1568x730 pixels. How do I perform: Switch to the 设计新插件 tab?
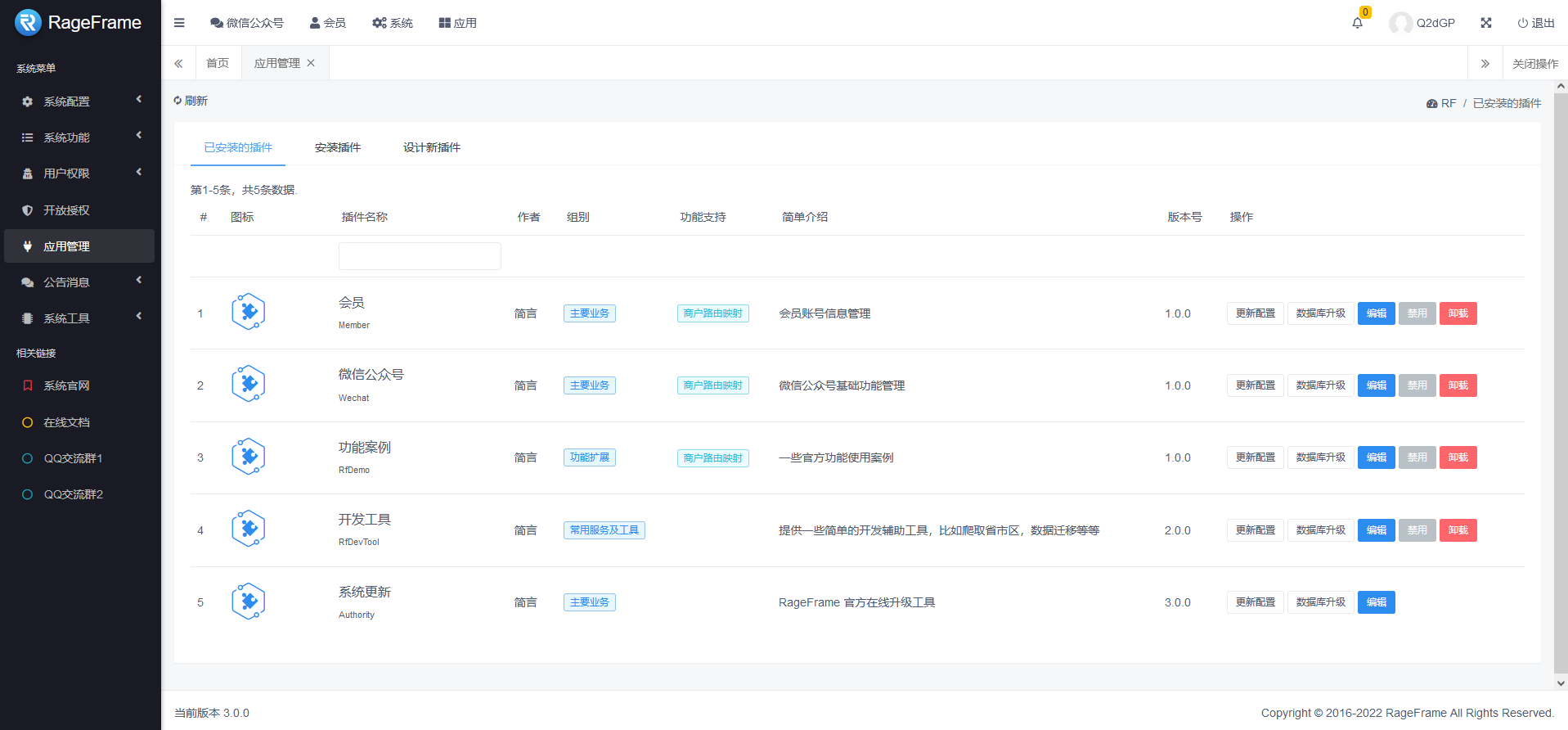432,147
